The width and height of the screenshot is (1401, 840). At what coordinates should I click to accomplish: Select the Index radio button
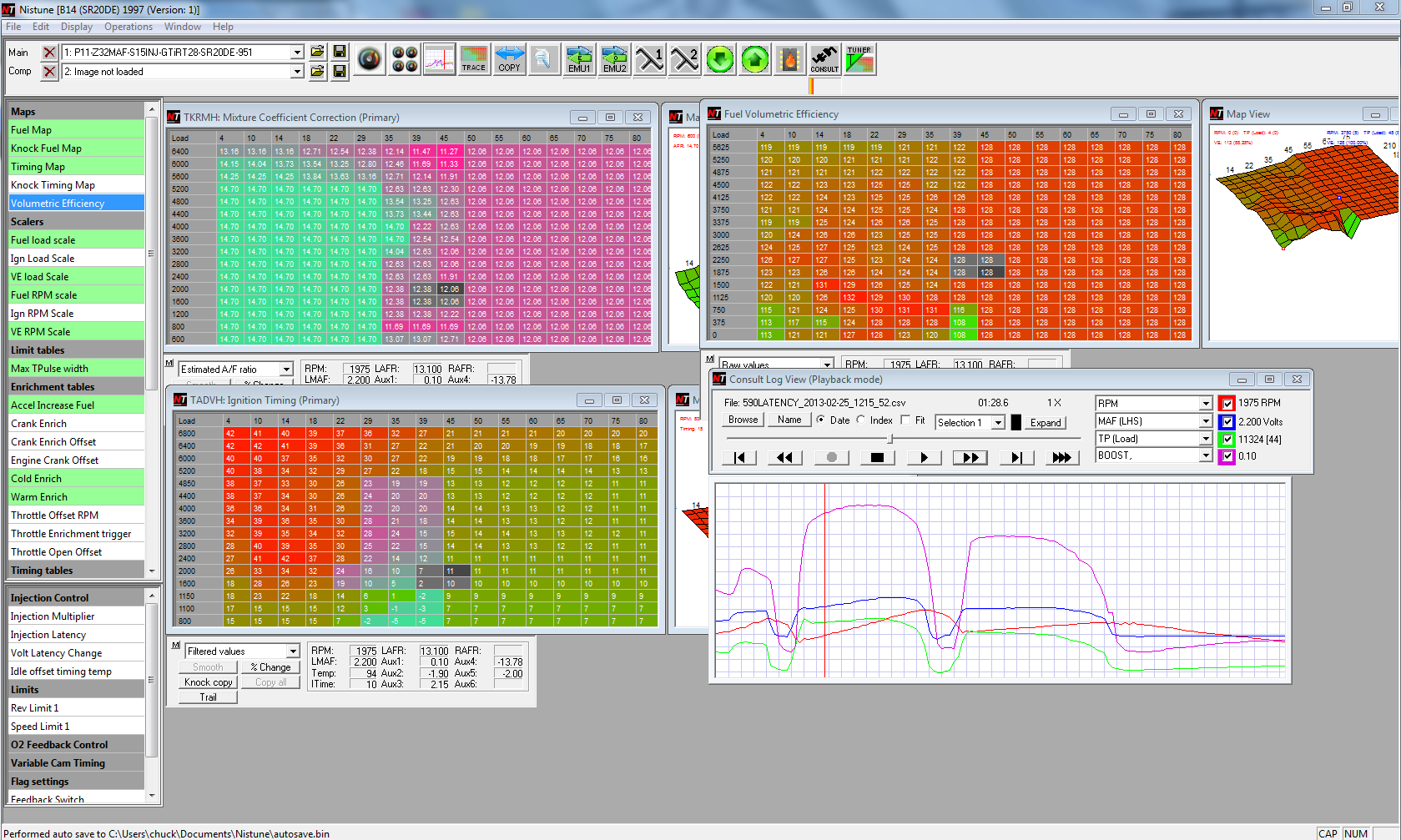pyautogui.click(x=861, y=420)
